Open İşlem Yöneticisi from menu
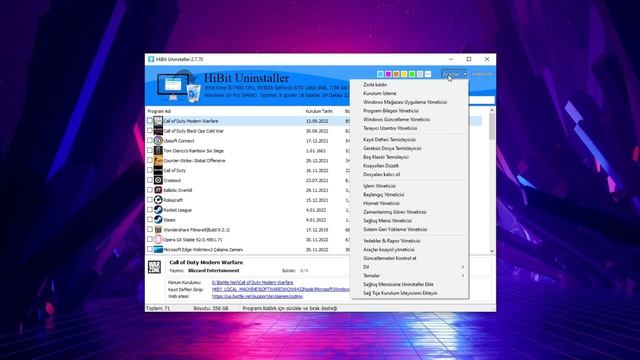 [x=409, y=186]
